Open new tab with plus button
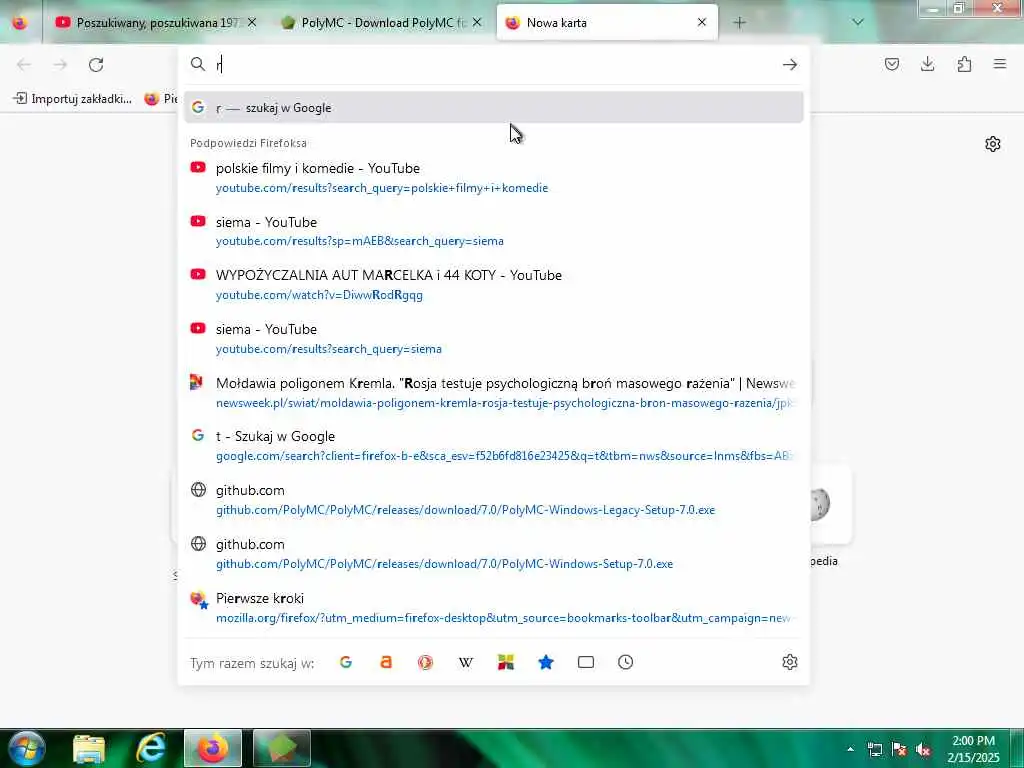 [739, 23]
